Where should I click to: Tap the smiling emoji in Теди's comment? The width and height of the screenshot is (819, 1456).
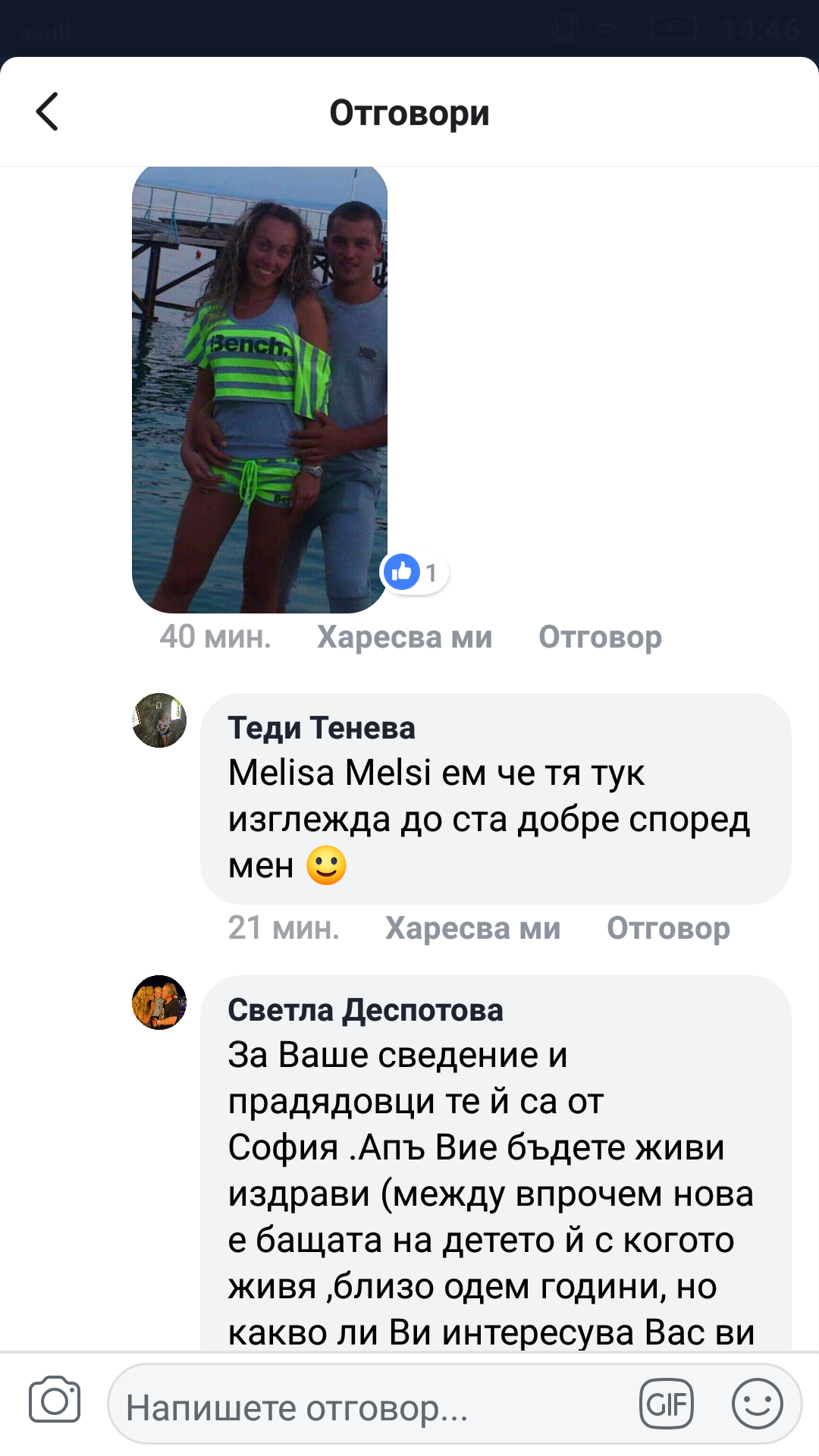327,865
